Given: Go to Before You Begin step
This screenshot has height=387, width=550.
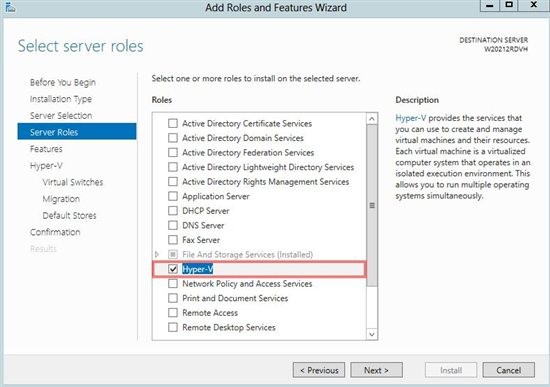Looking at the screenshot, I should (63, 82).
